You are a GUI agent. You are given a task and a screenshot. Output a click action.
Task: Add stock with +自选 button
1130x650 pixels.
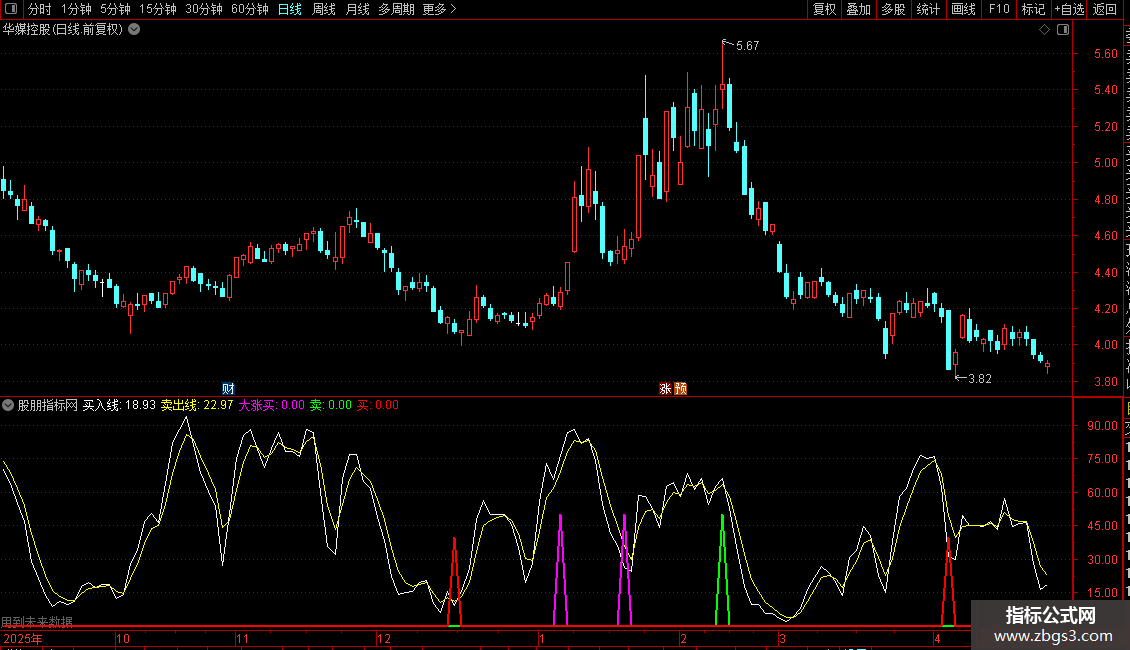1069,9
